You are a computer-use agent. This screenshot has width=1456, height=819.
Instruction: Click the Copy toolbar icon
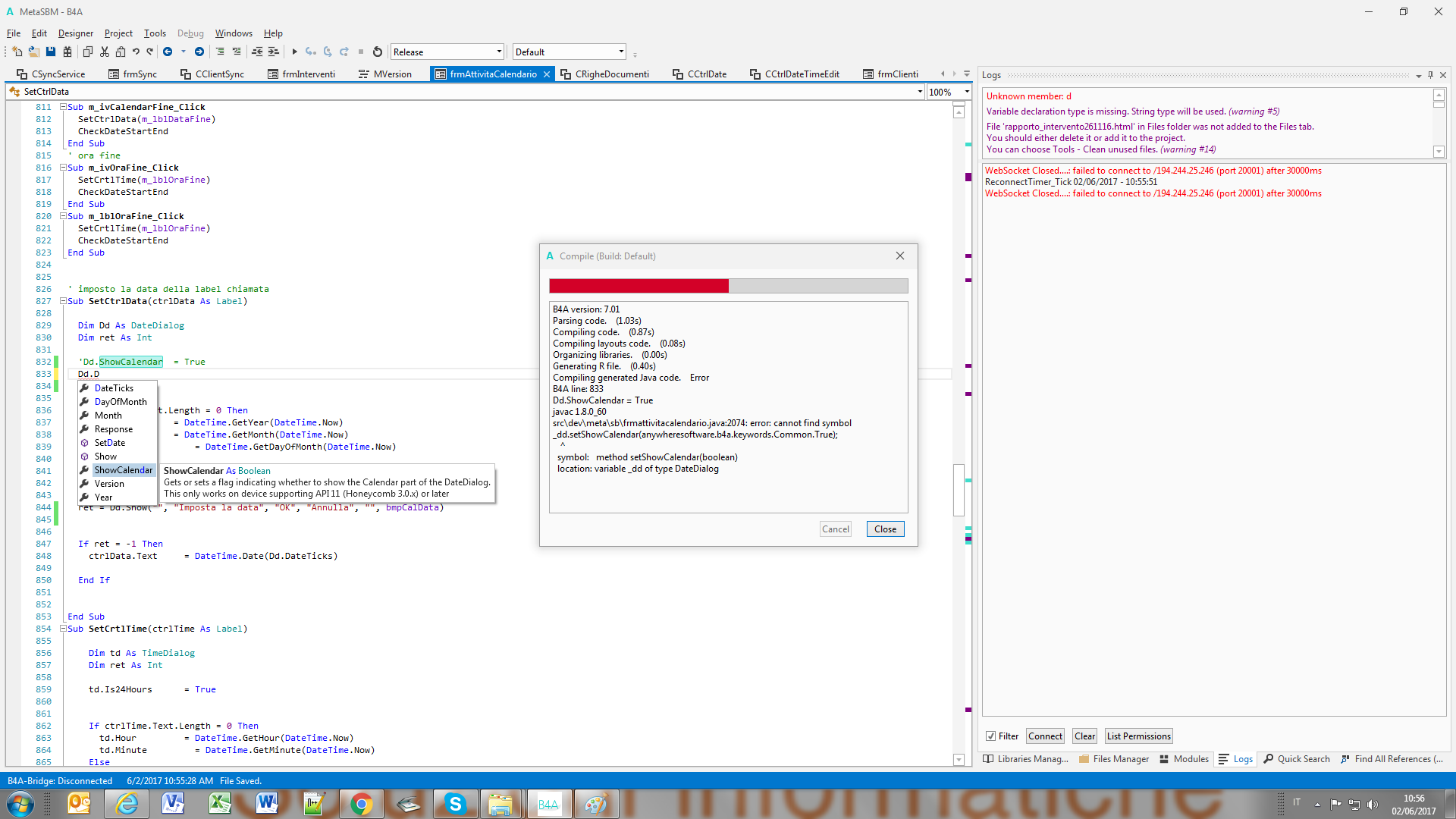88,52
